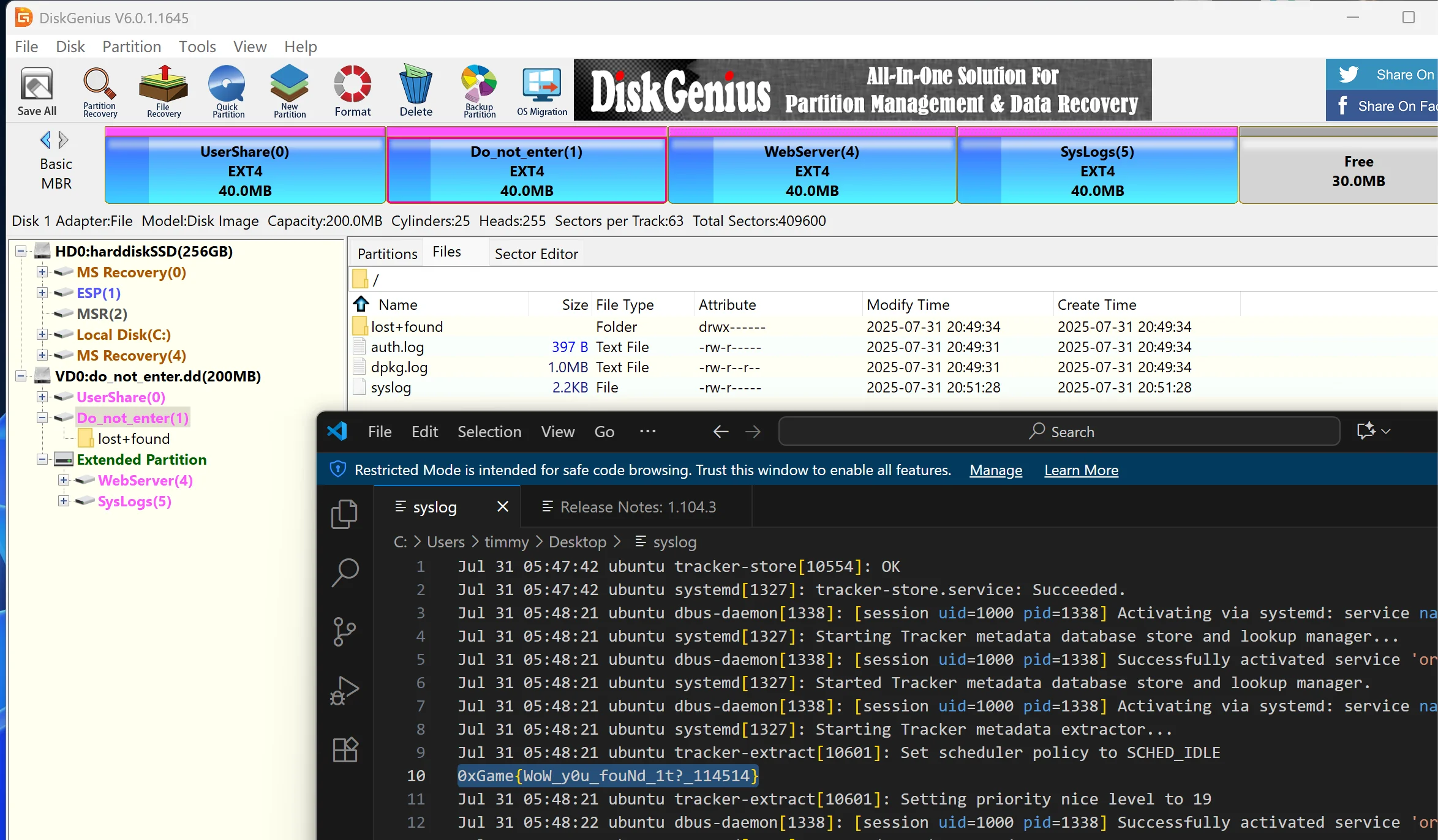Screen dimensions: 1438x840
Task: Click the Manage restricted mode link
Action: point(996,470)
